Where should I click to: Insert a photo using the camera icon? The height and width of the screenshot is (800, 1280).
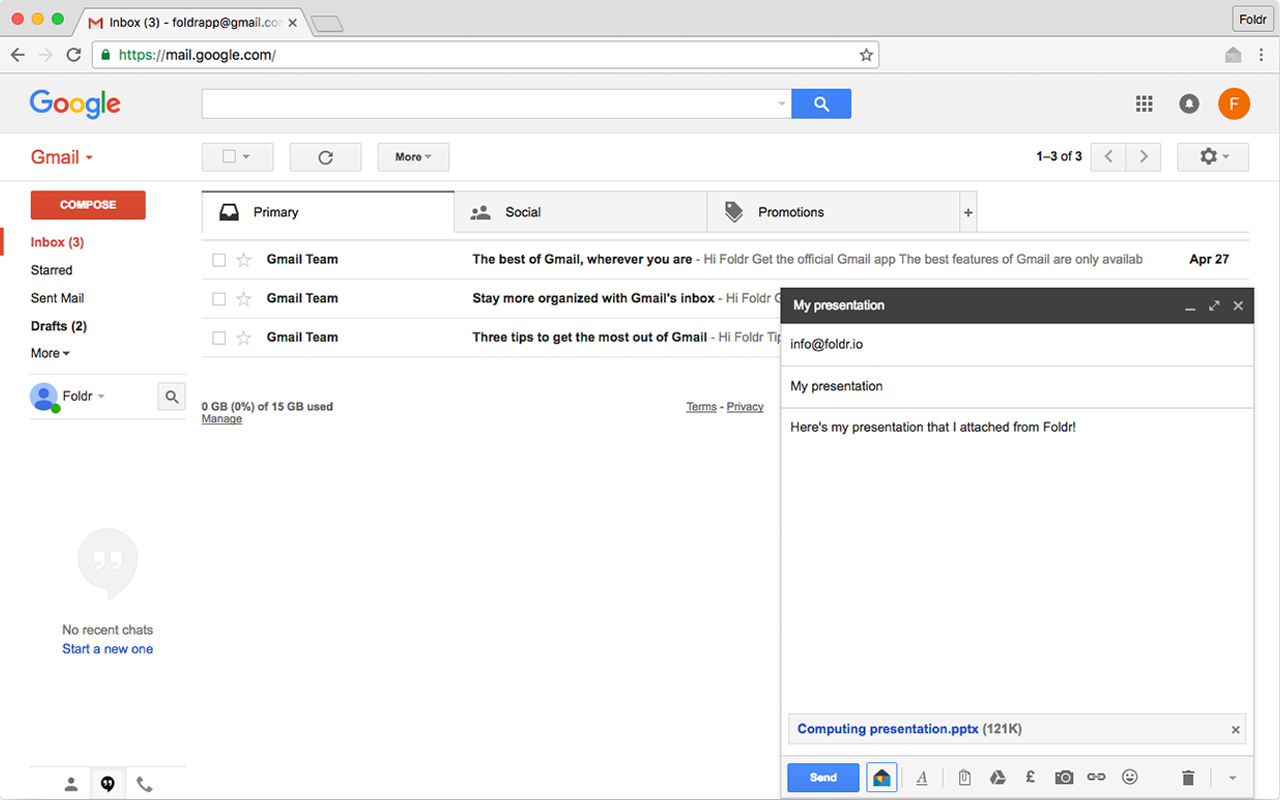point(1063,777)
